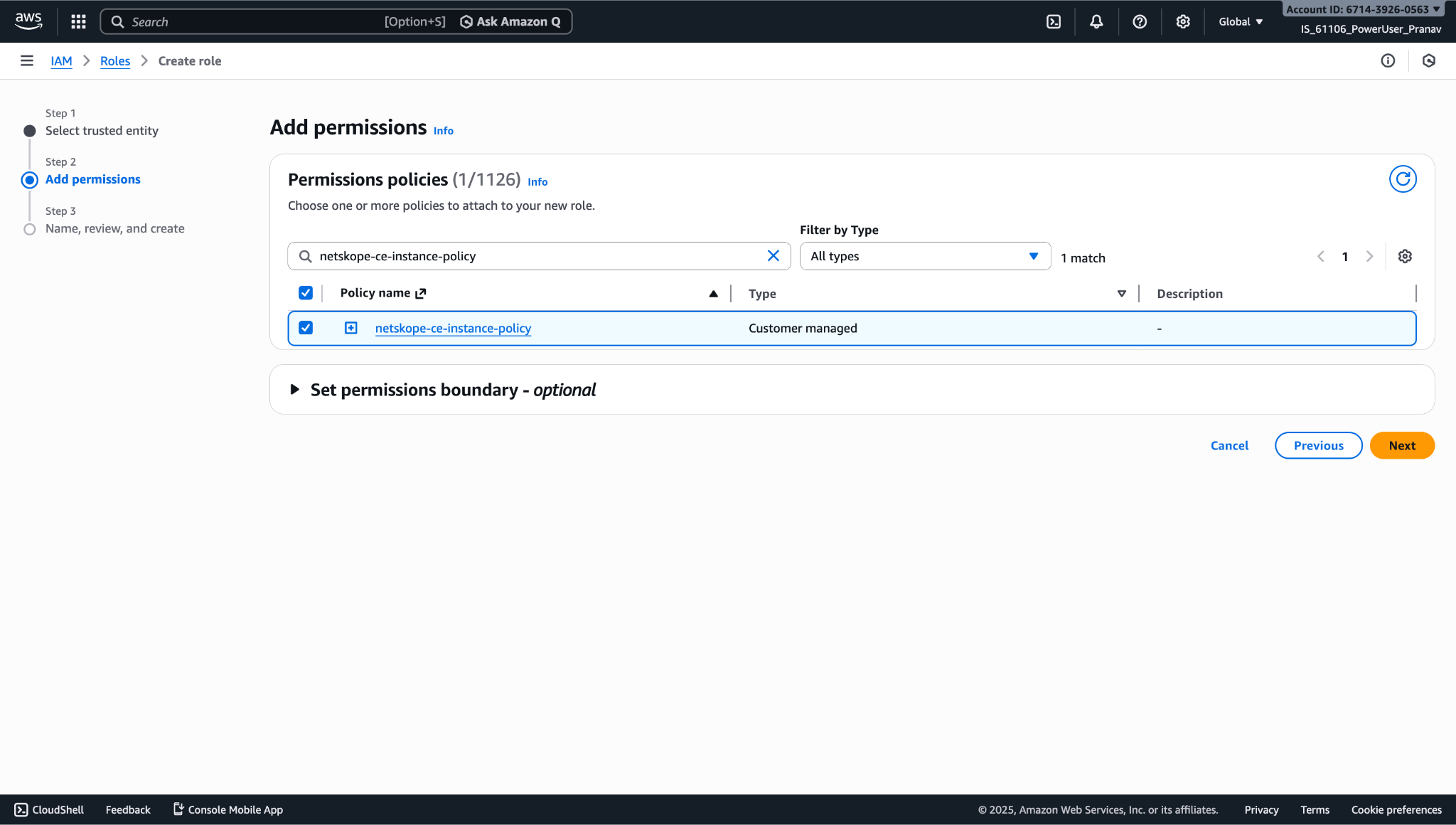Open the help question mark menu

pos(1140,21)
